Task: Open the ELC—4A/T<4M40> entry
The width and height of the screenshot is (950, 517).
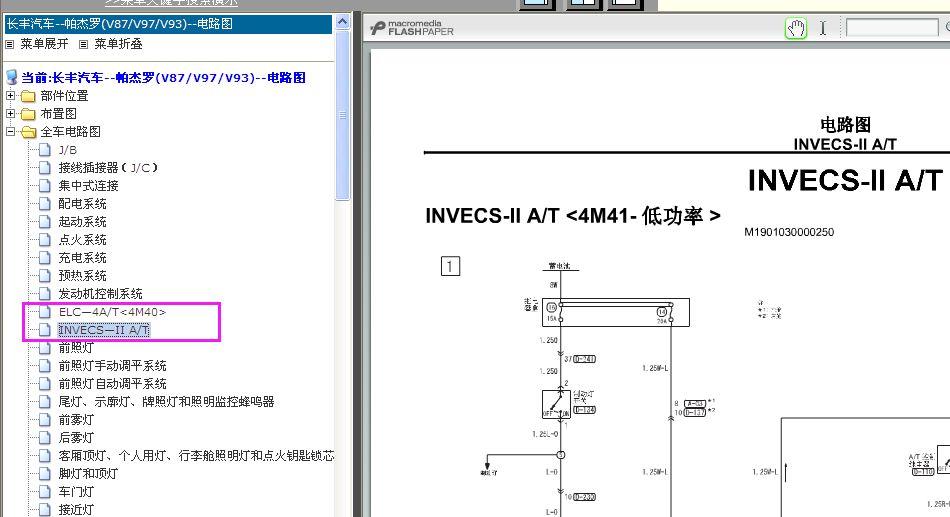Action: [x=112, y=312]
